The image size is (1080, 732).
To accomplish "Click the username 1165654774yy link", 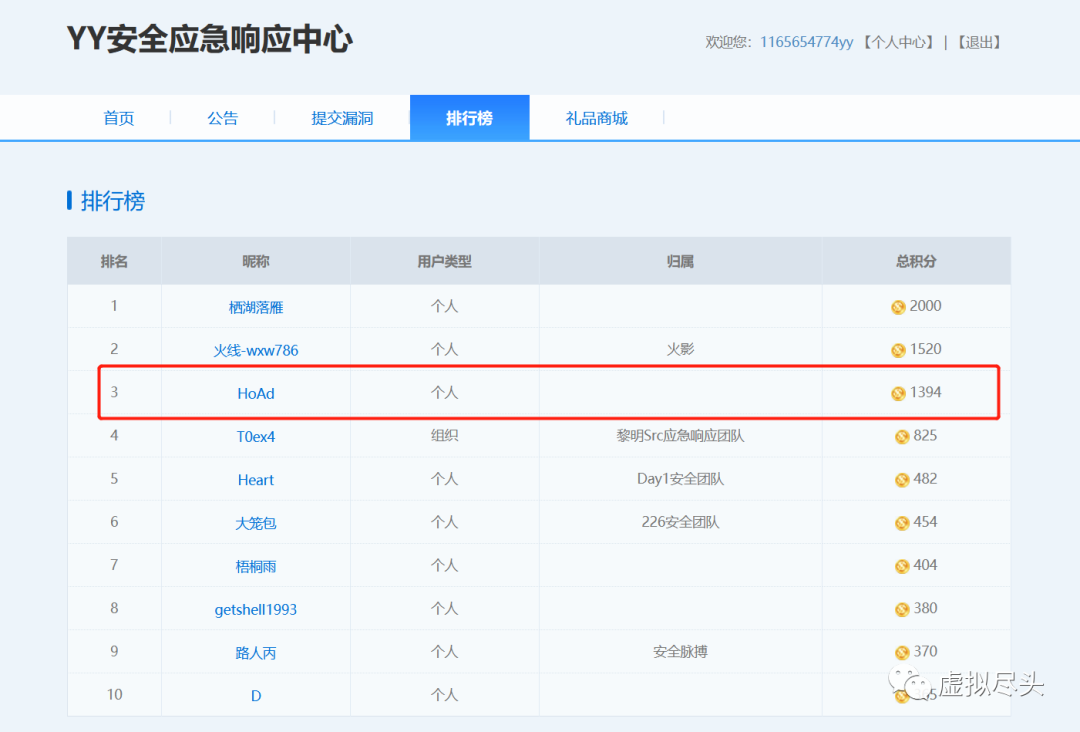I will point(807,42).
